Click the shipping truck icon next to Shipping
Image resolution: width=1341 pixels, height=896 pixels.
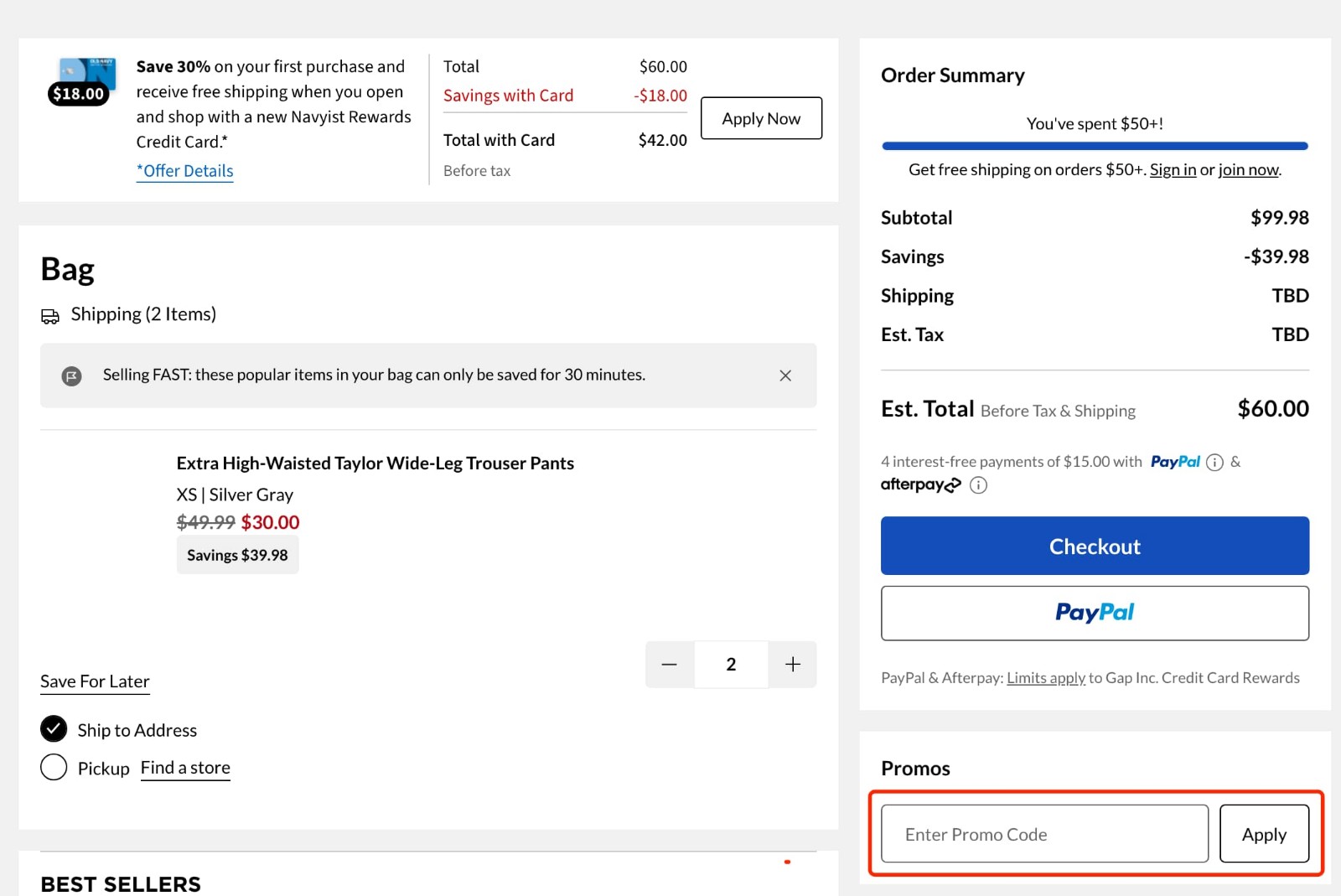click(x=50, y=315)
